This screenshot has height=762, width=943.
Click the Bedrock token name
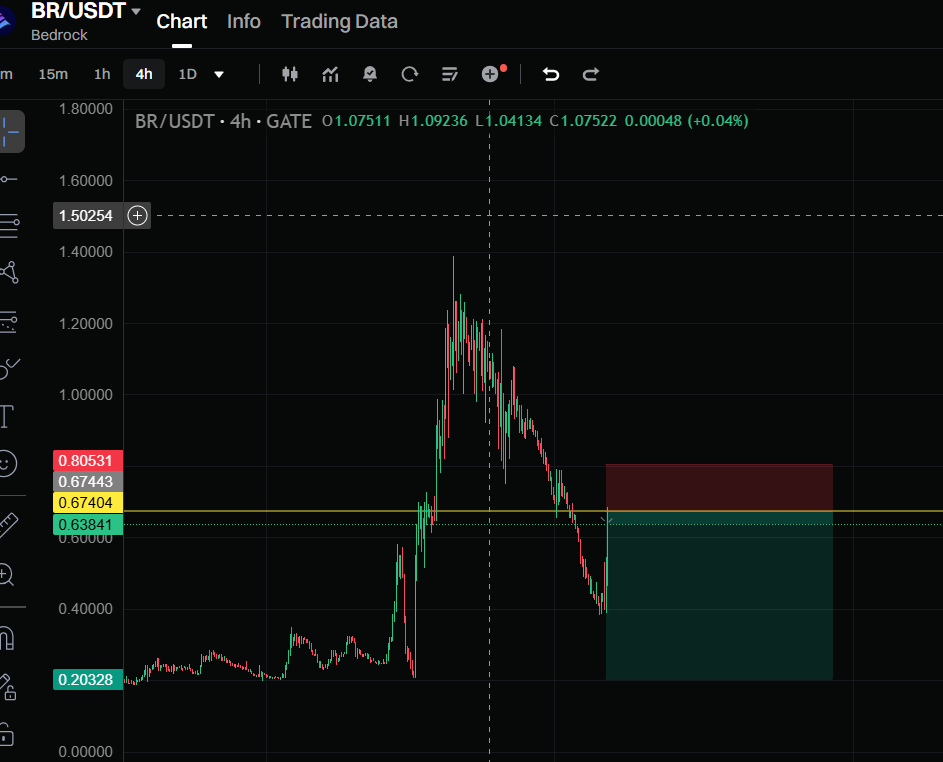click(x=59, y=35)
